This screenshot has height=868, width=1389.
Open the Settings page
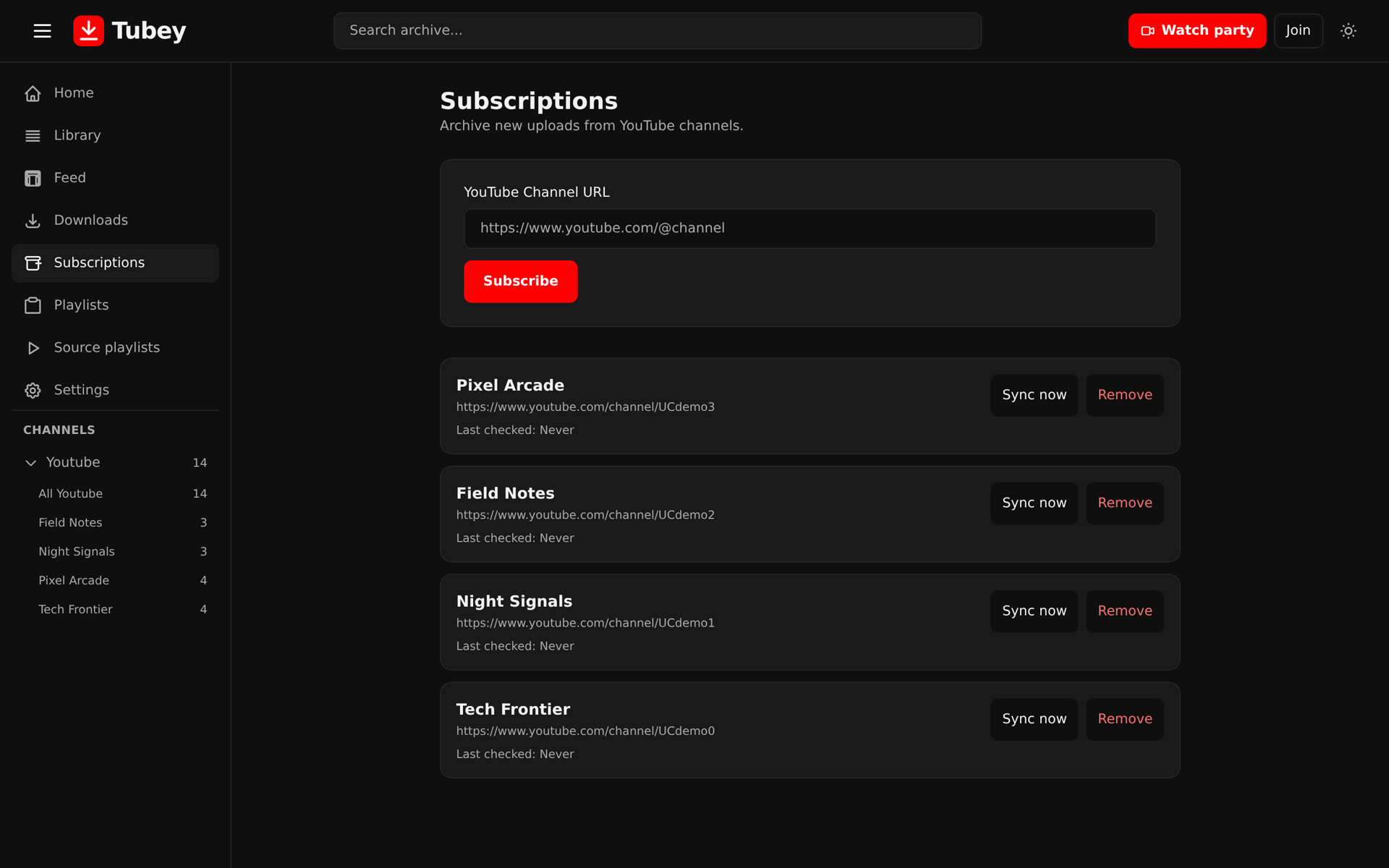[x=115, y=391]
